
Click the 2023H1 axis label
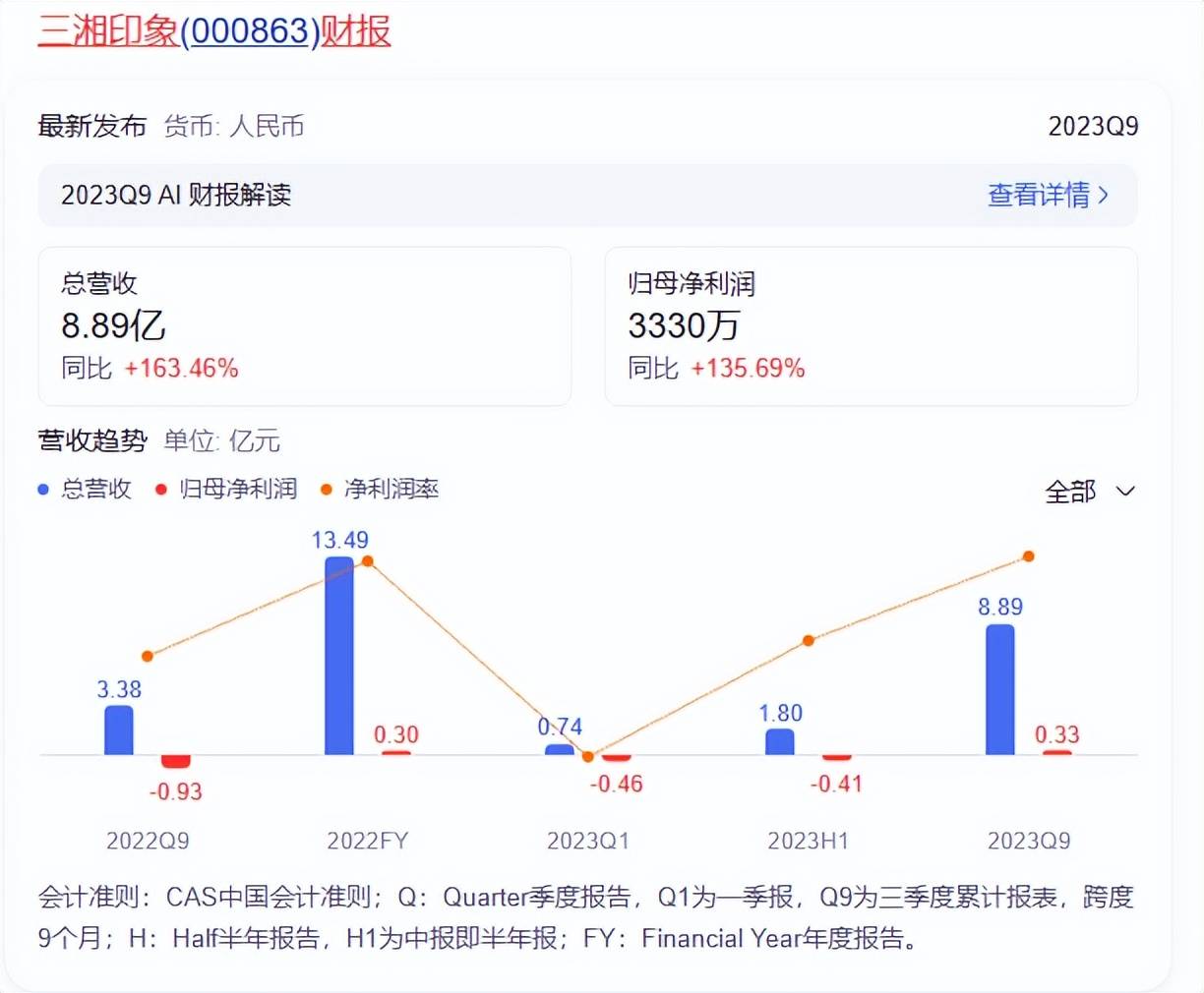(809, 841)
